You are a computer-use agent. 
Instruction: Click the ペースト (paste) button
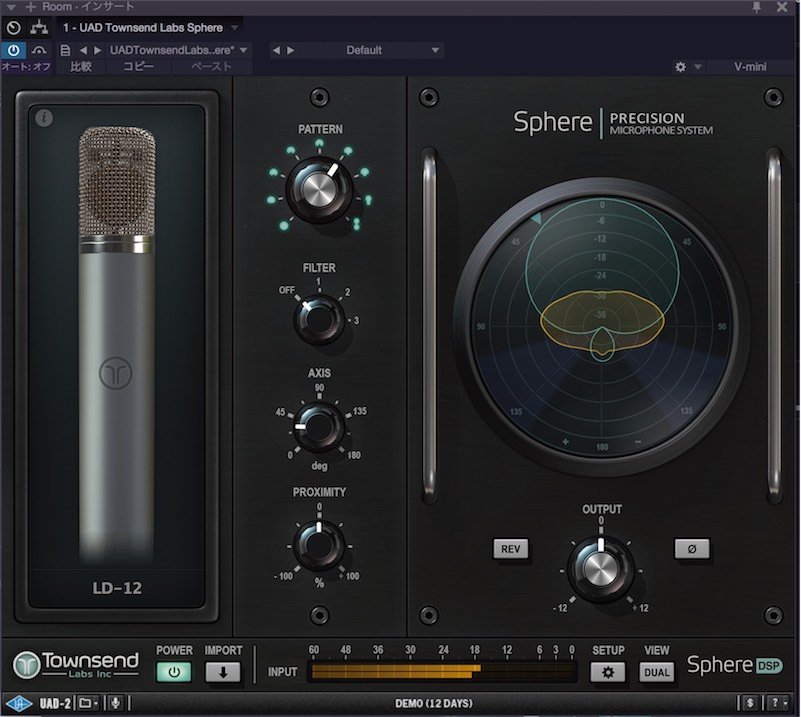click(211, 66)
